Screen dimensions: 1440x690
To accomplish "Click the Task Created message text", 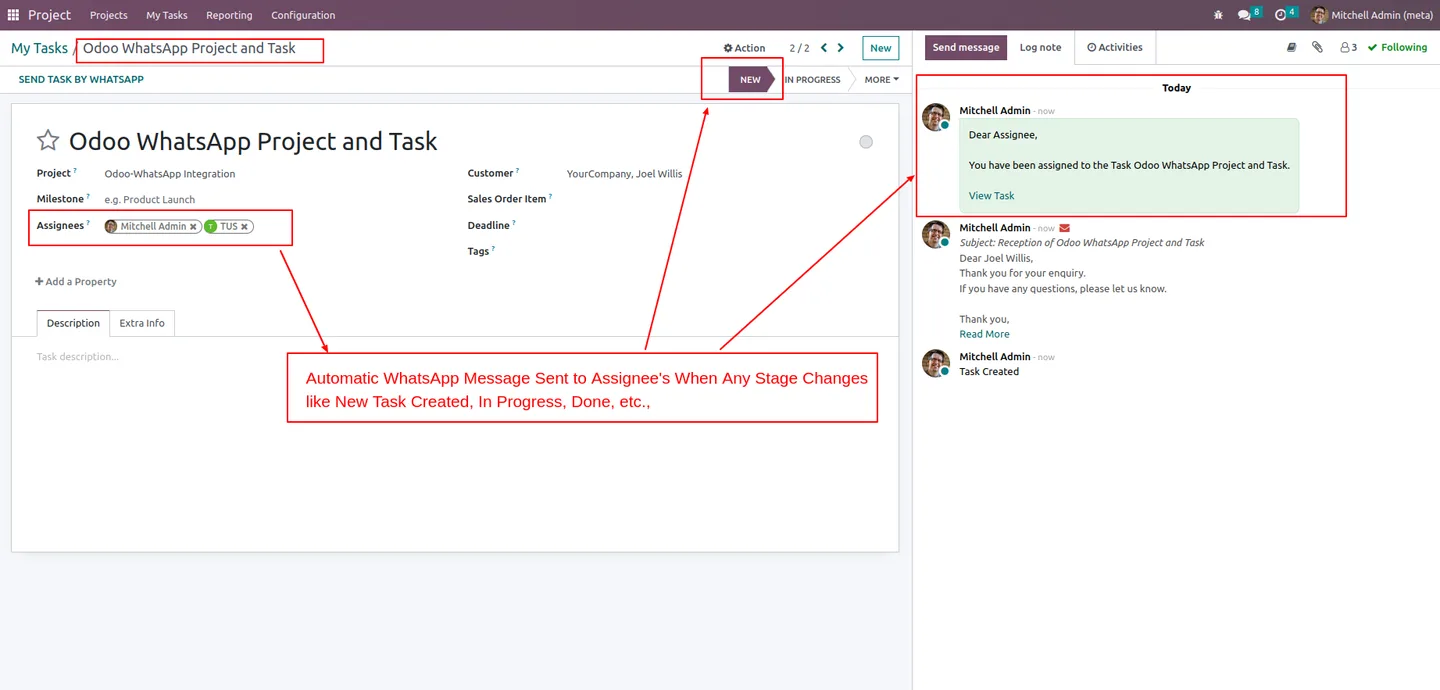I will [x=989, y=372].
